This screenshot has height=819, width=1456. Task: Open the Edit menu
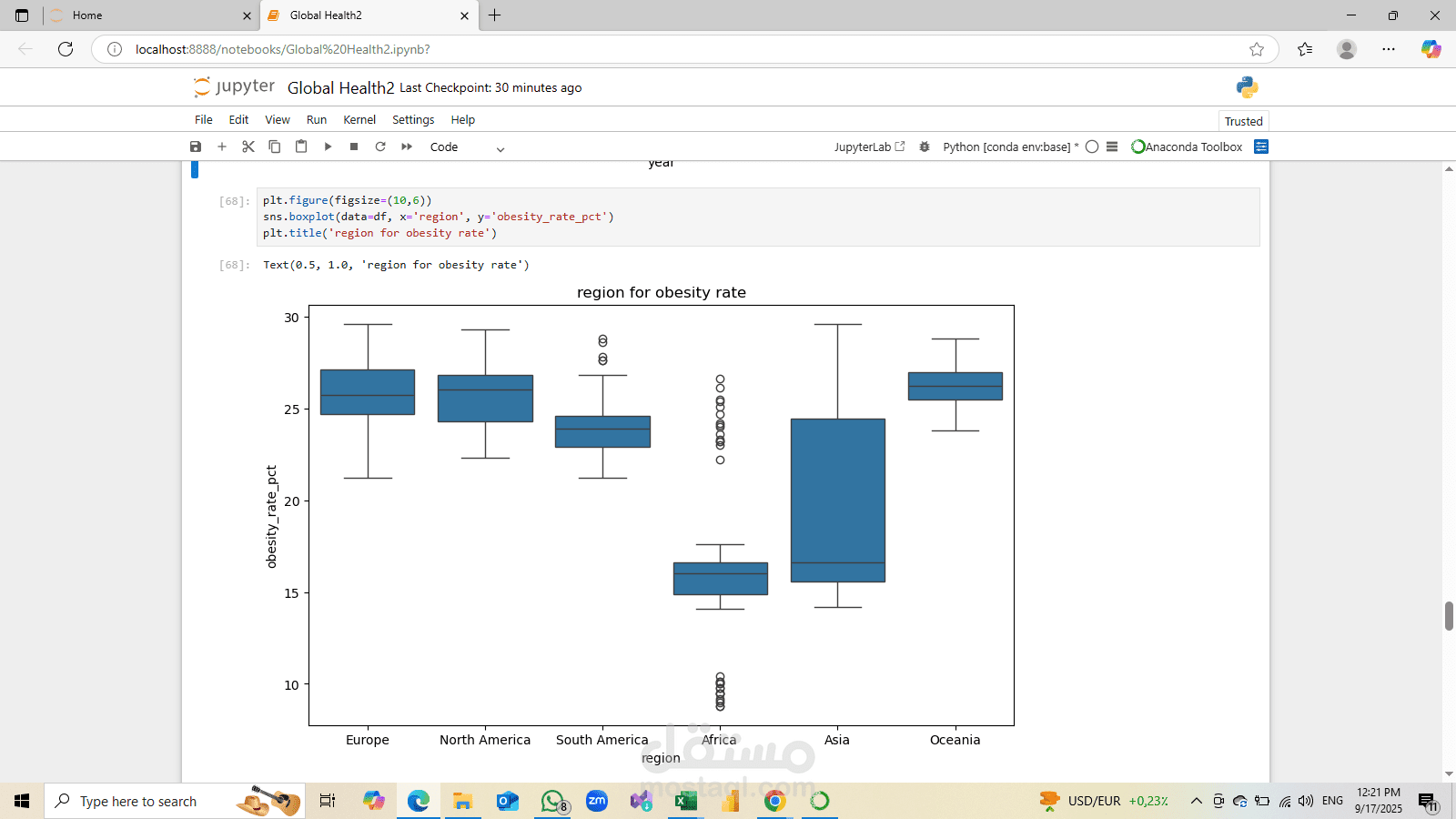(x=238, y=119)
